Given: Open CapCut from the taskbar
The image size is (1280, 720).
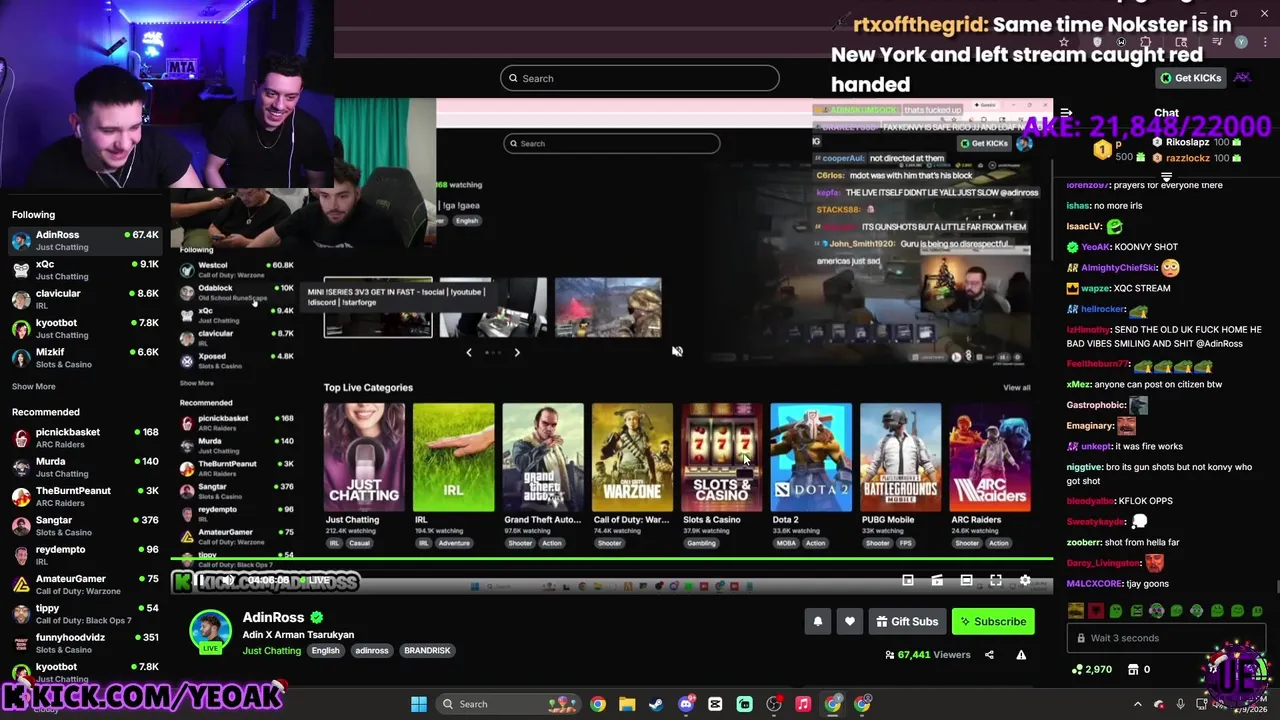Looking at the screenshot, I should 715,704.
